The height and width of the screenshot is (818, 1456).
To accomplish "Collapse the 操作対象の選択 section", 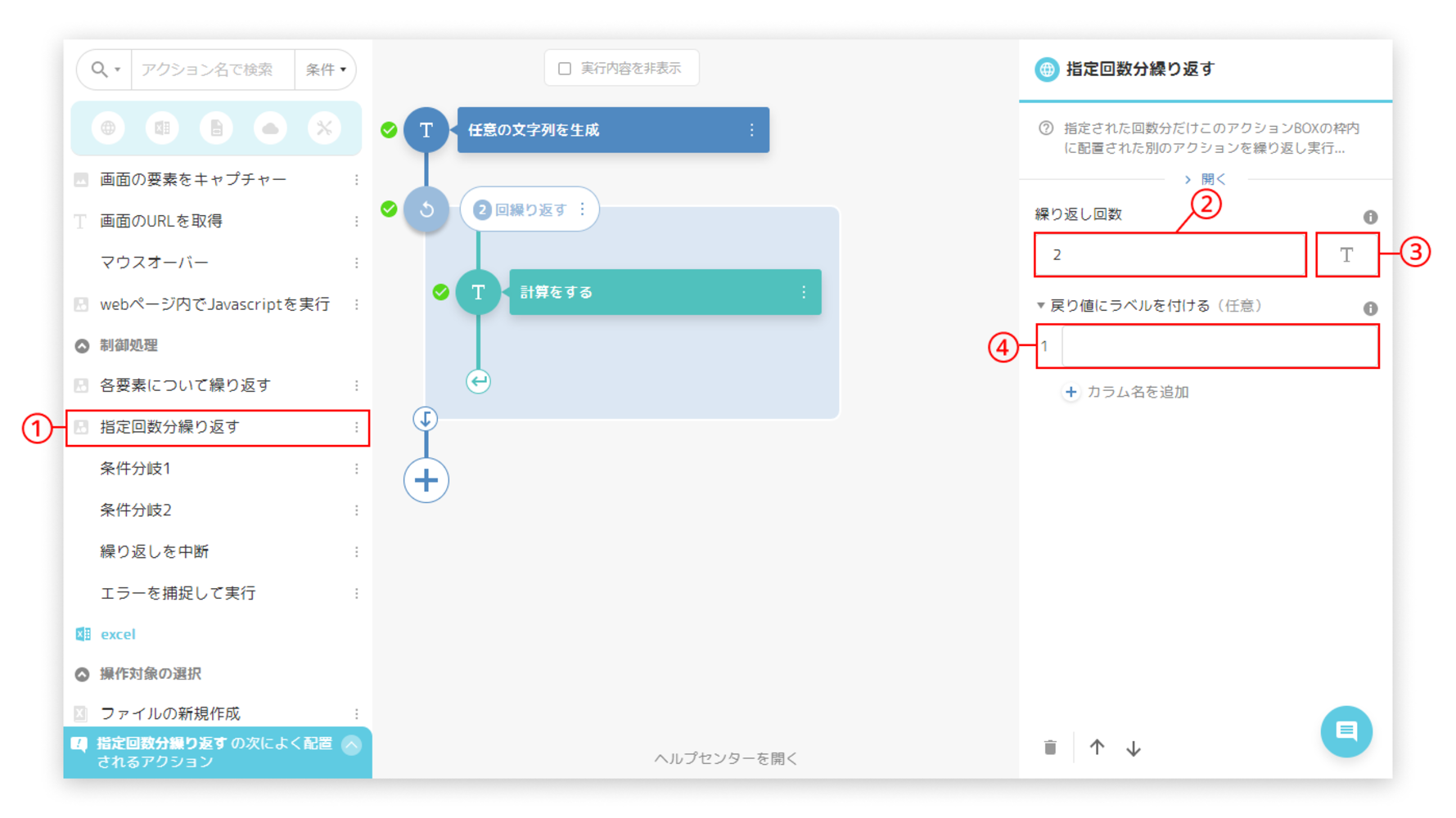I will pos(82,674).
